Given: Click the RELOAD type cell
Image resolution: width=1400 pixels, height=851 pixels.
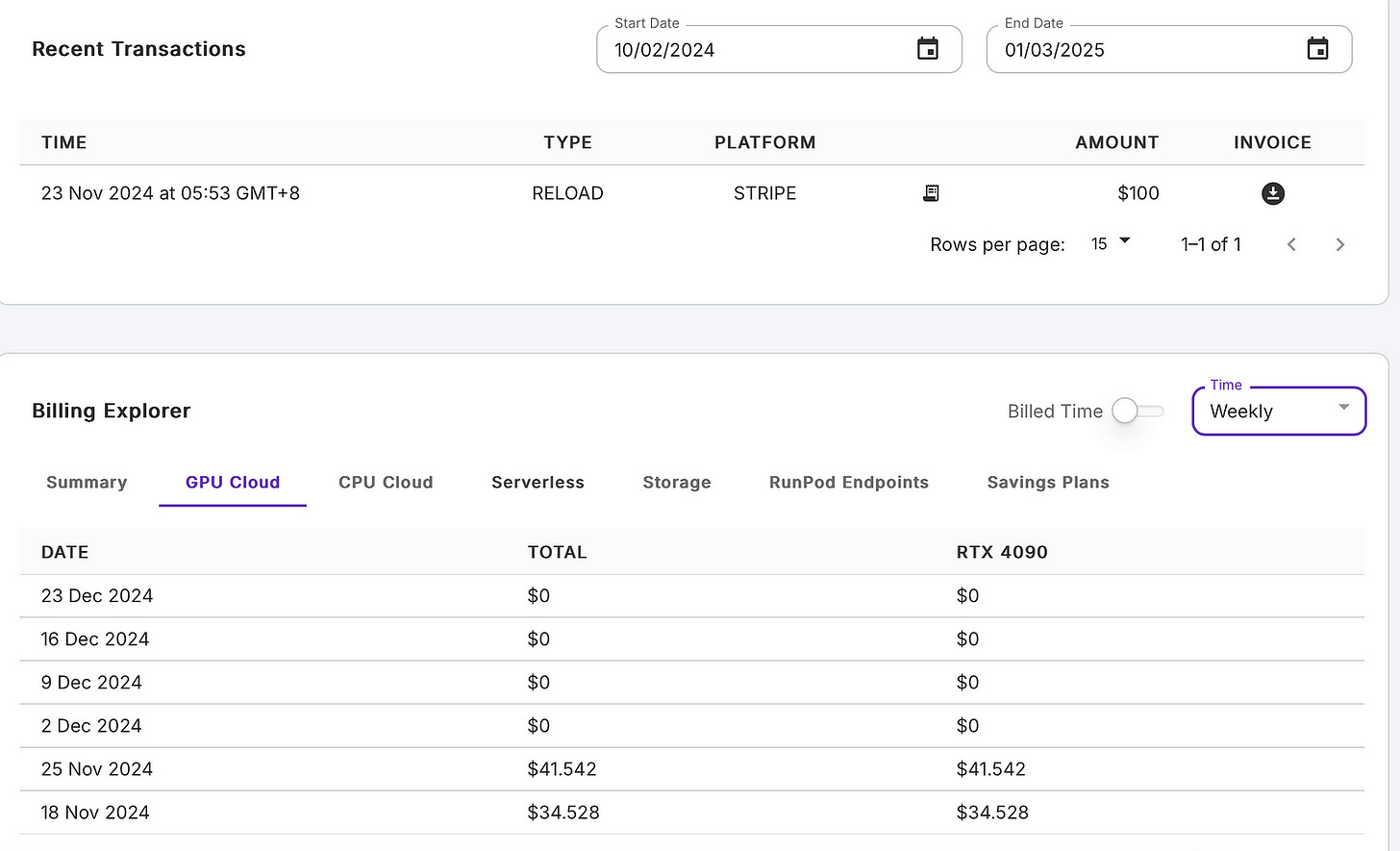Looking at the screenshot, I should pyautogui.click(x=567, y=193).
